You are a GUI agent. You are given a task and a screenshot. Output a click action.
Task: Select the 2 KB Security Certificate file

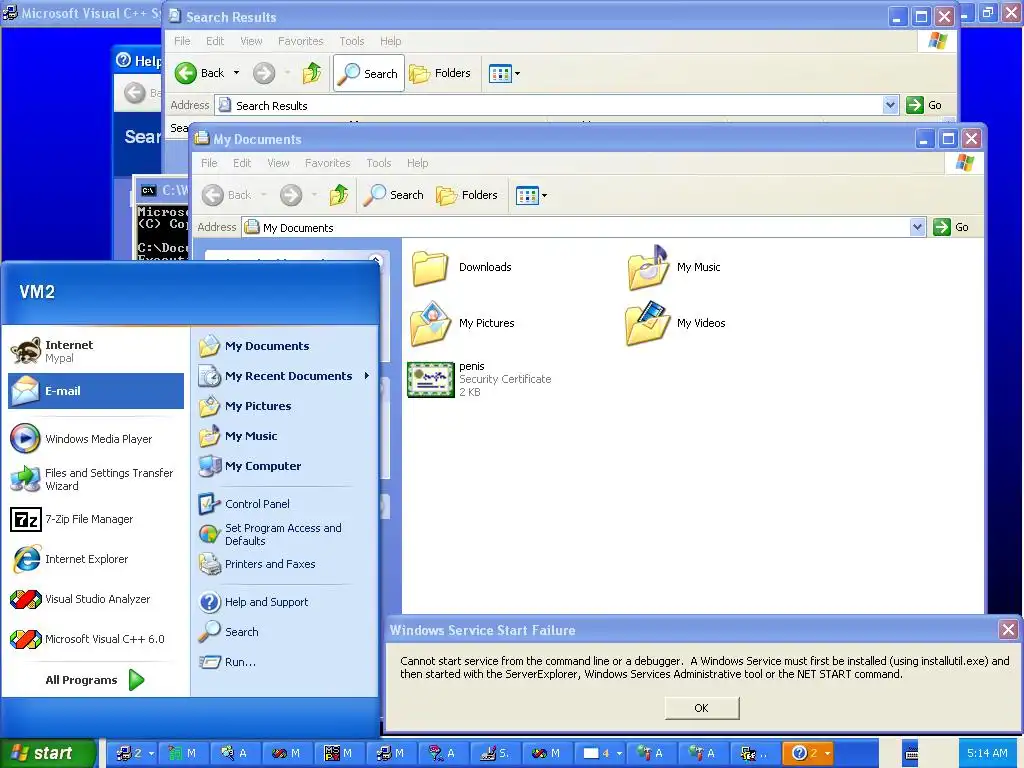pyautogui.click(x=479, y=379)
